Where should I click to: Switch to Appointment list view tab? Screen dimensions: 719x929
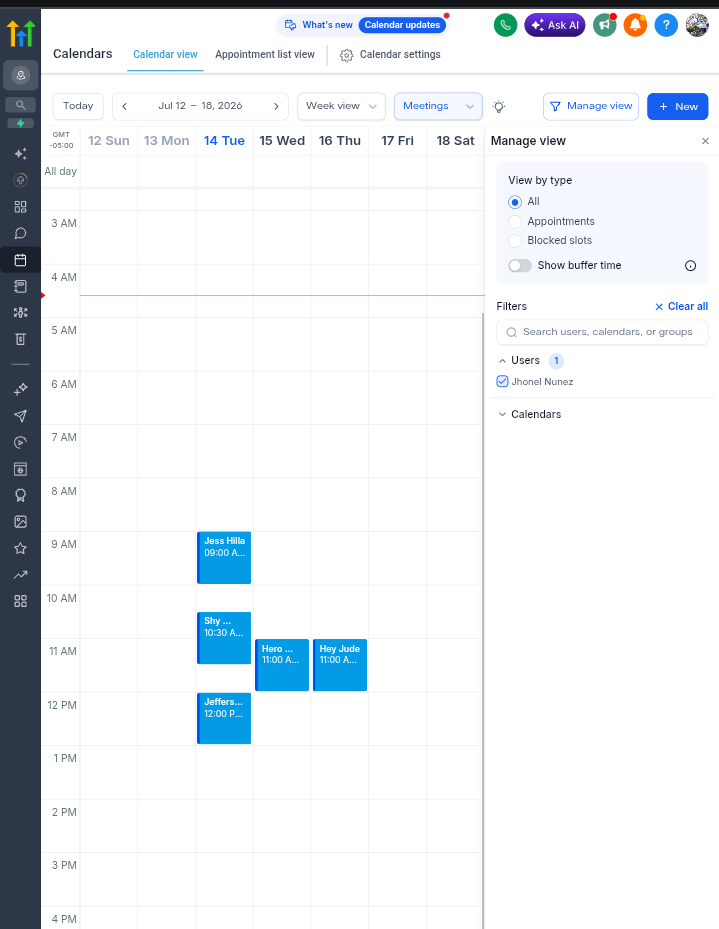(x=265, y=55)
